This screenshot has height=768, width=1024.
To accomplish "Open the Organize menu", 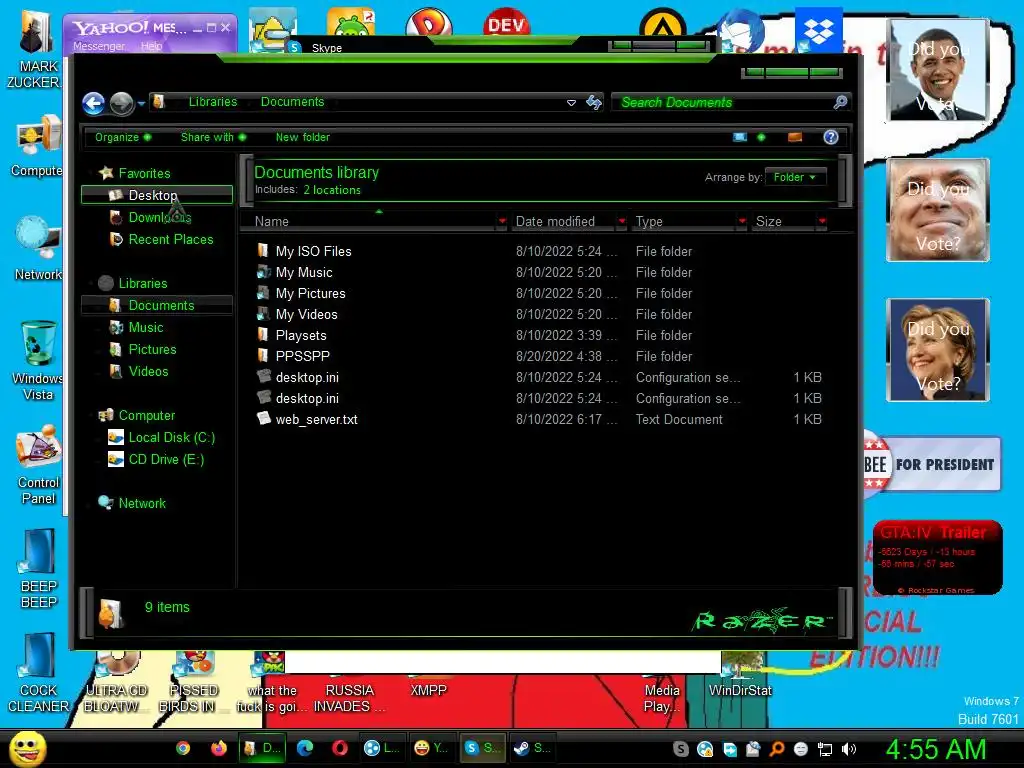I will point(123,137).
